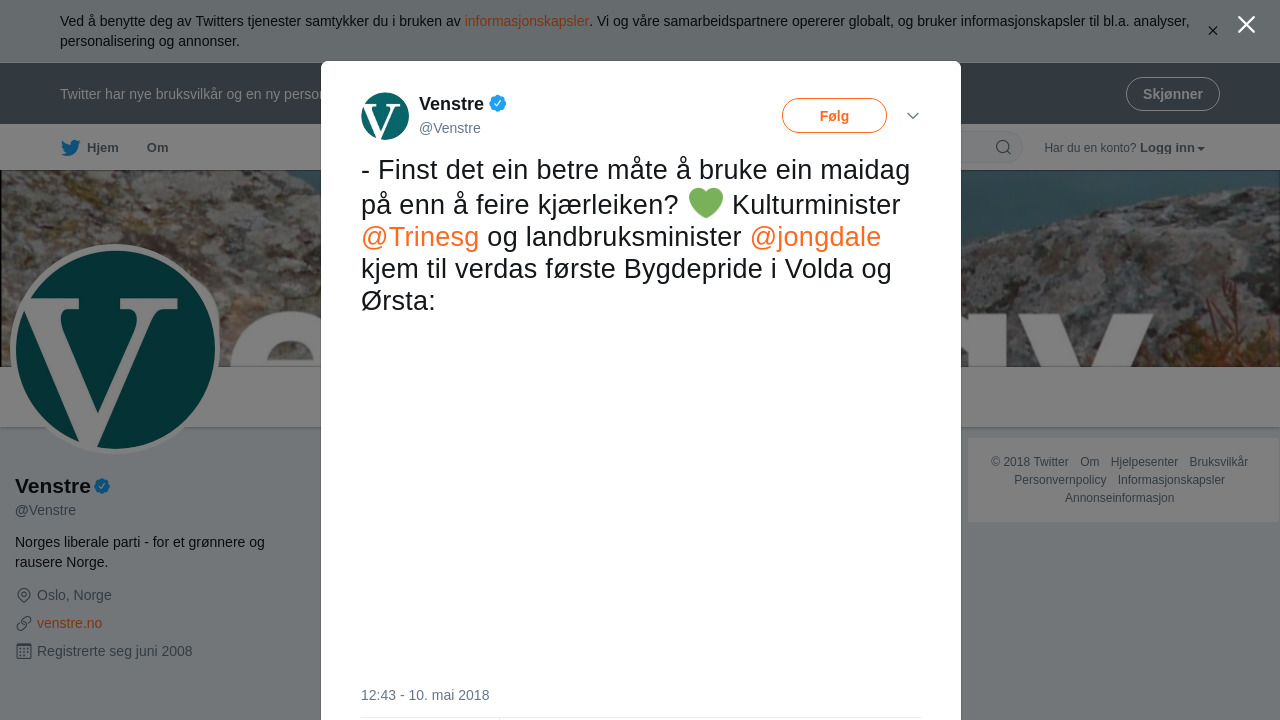
Task: Click the large Venstre profile picture
Action: click(x=115, y=348)
